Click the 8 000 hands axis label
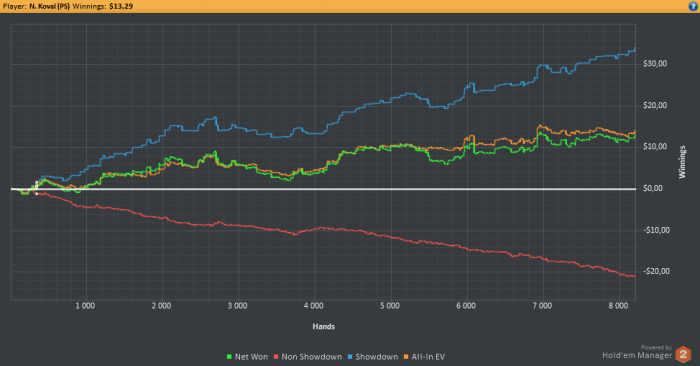 (618, 306)
